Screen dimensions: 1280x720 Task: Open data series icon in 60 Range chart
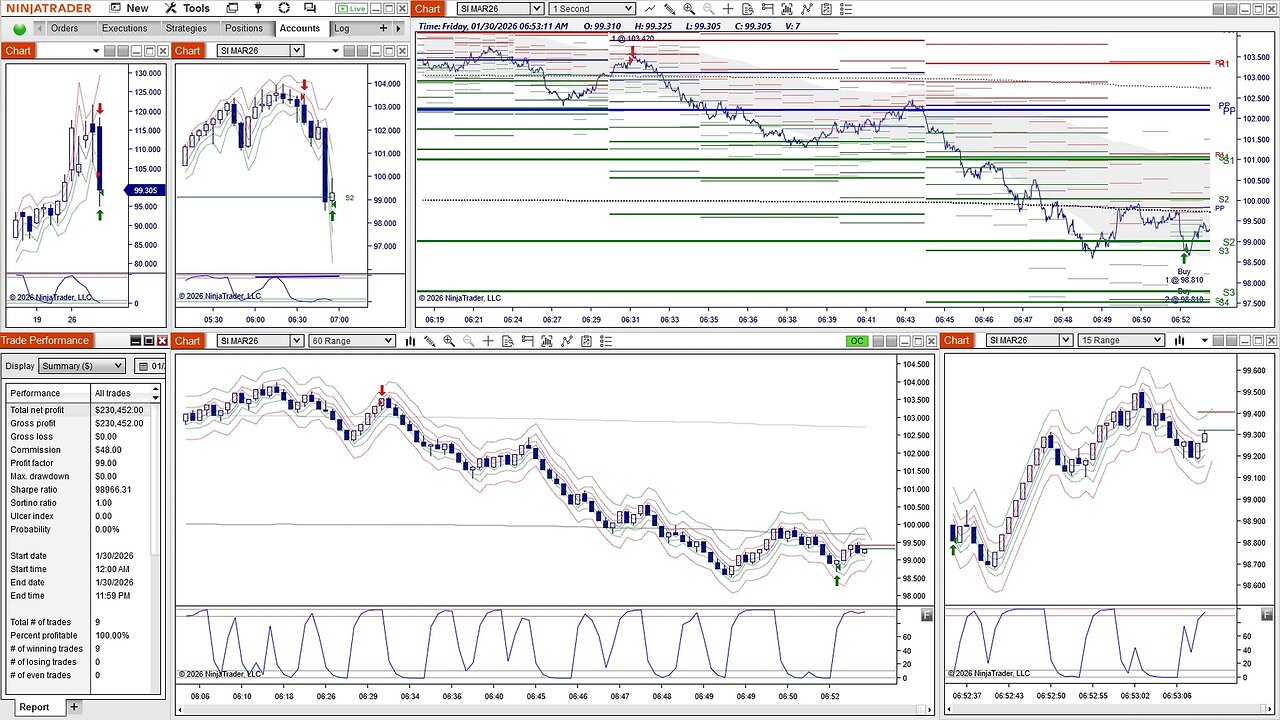547,341
